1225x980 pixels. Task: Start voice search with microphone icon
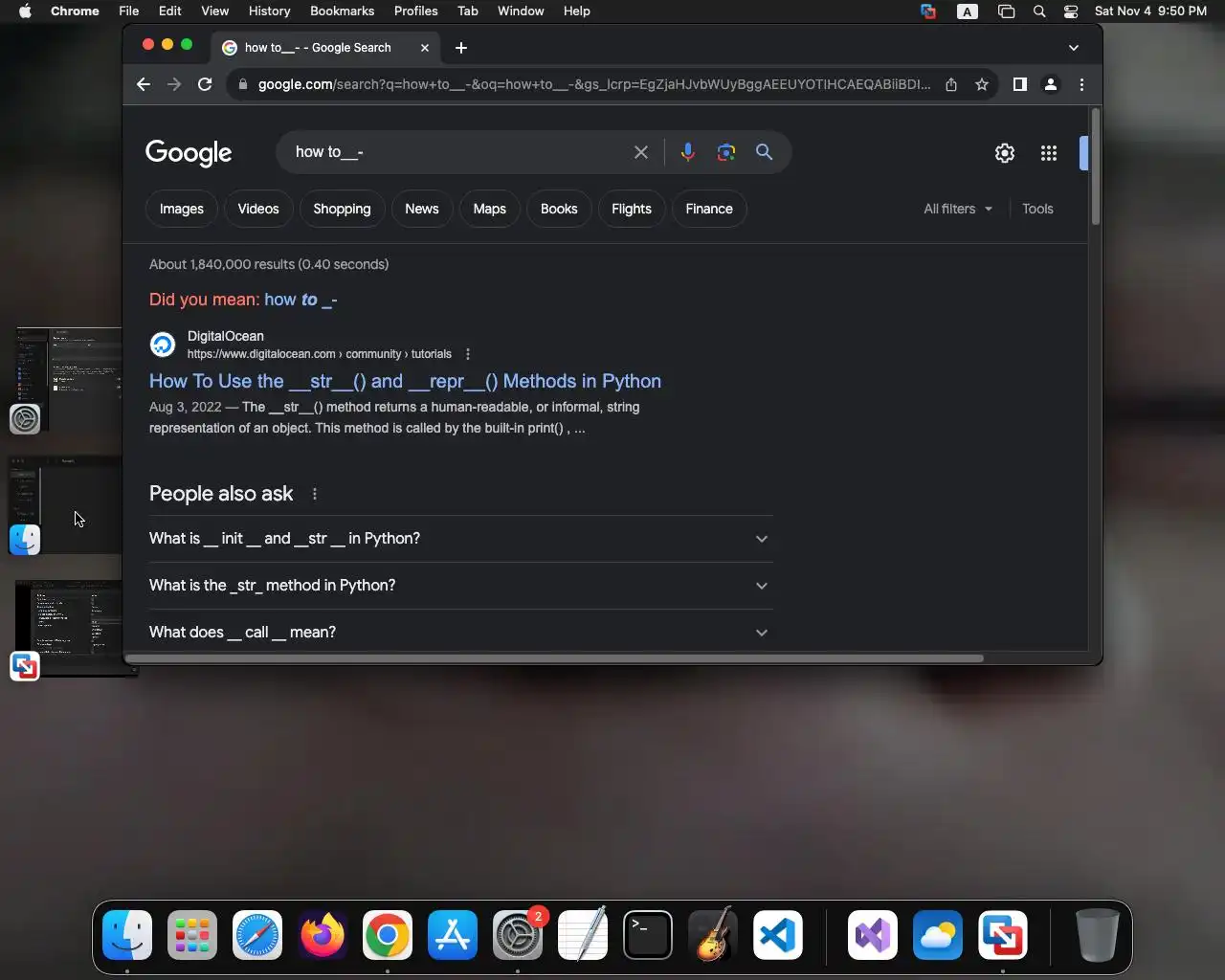(x=687, y=152)
